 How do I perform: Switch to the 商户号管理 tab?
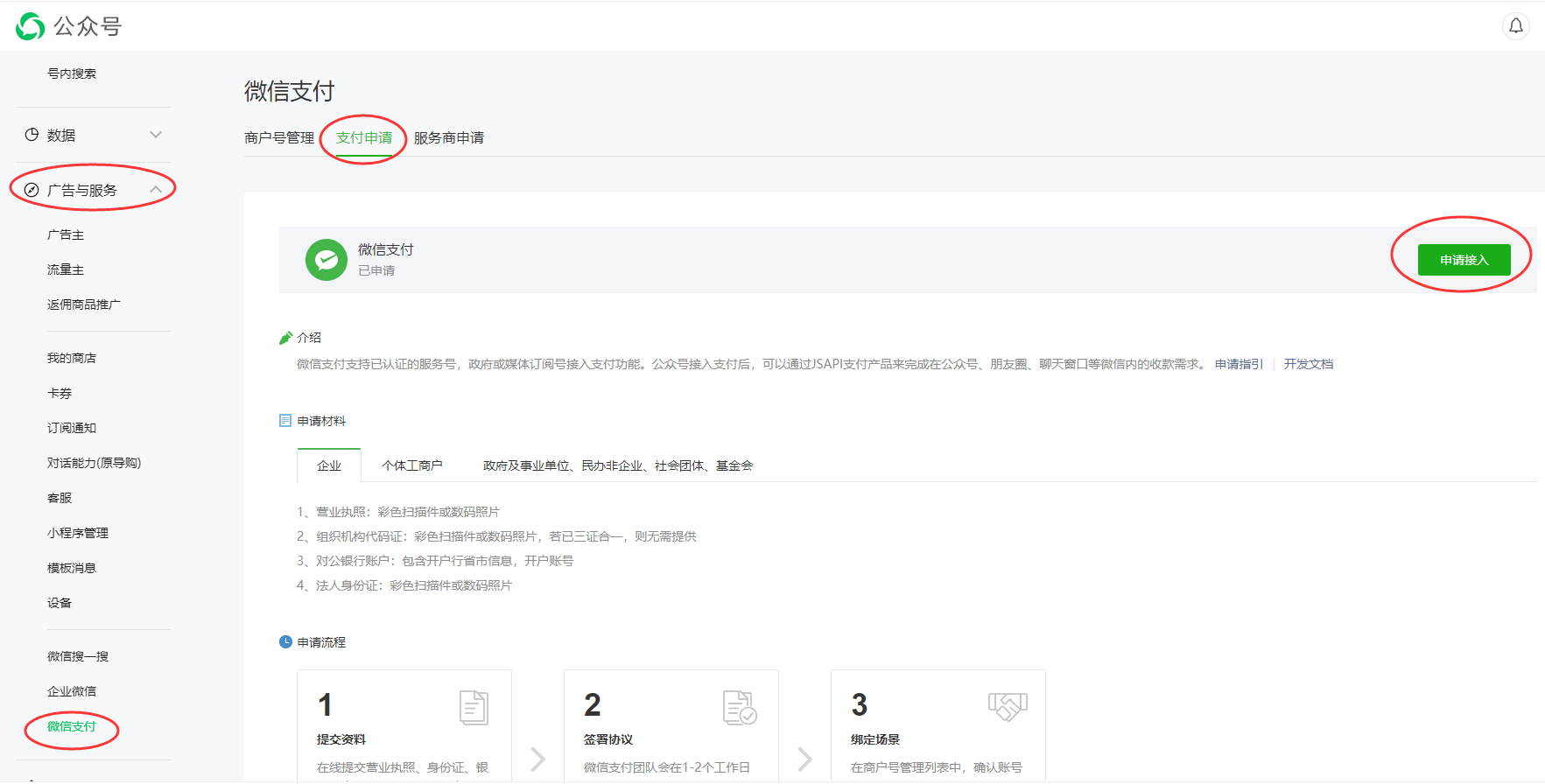point(279,138)
